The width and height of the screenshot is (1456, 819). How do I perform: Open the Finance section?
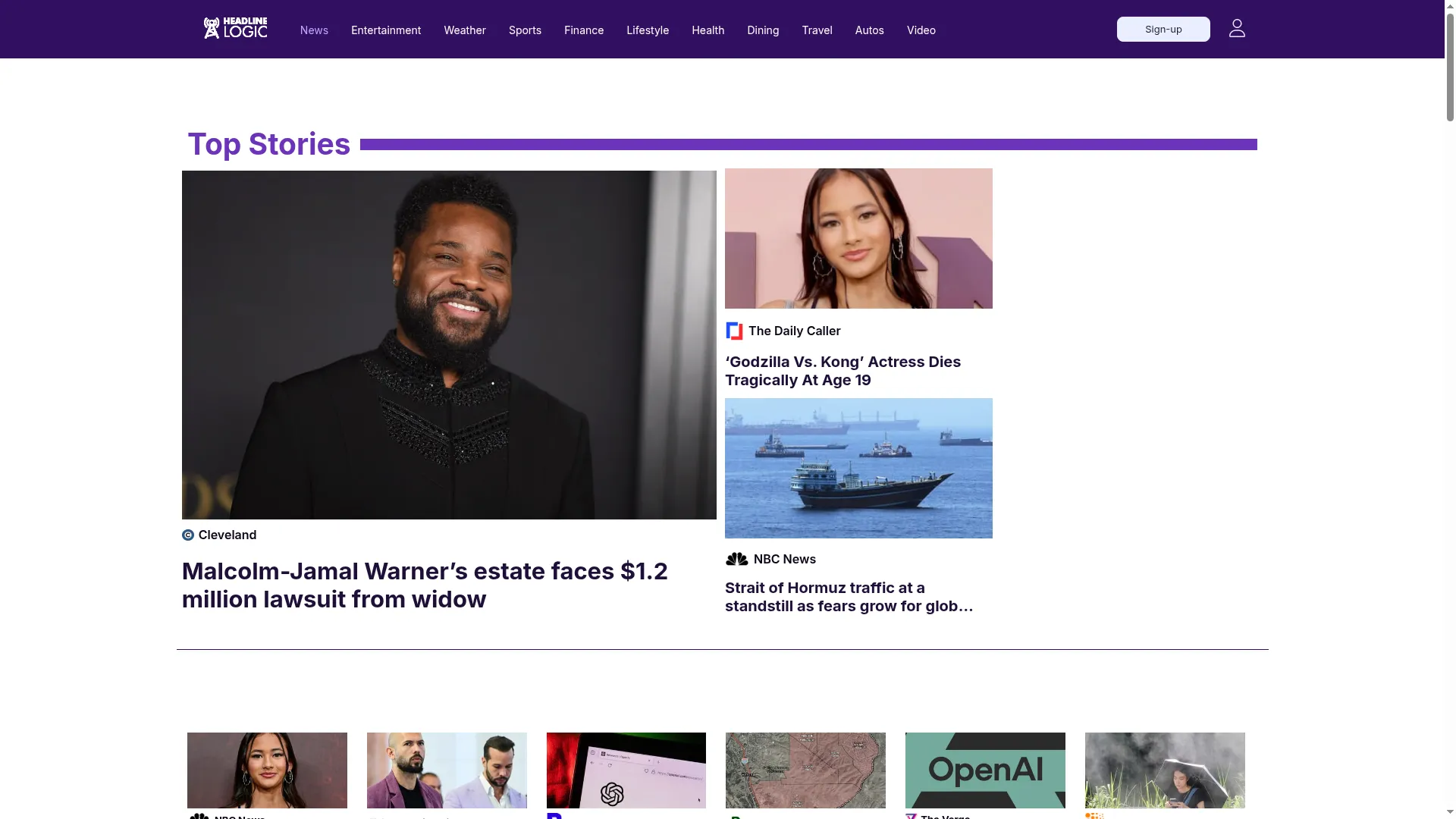(584, 30)
